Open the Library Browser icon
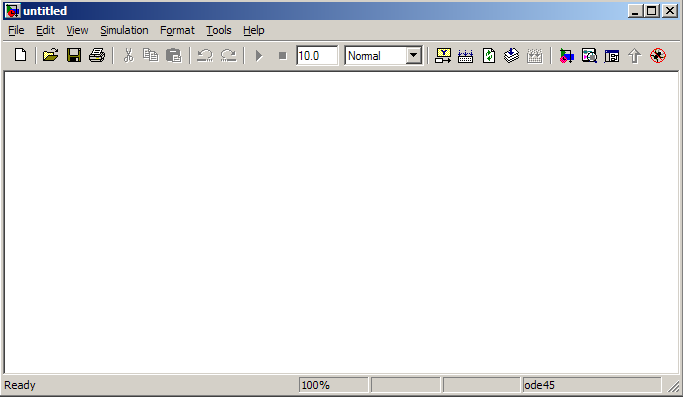The image size is (683, 397). pos(566,56)
